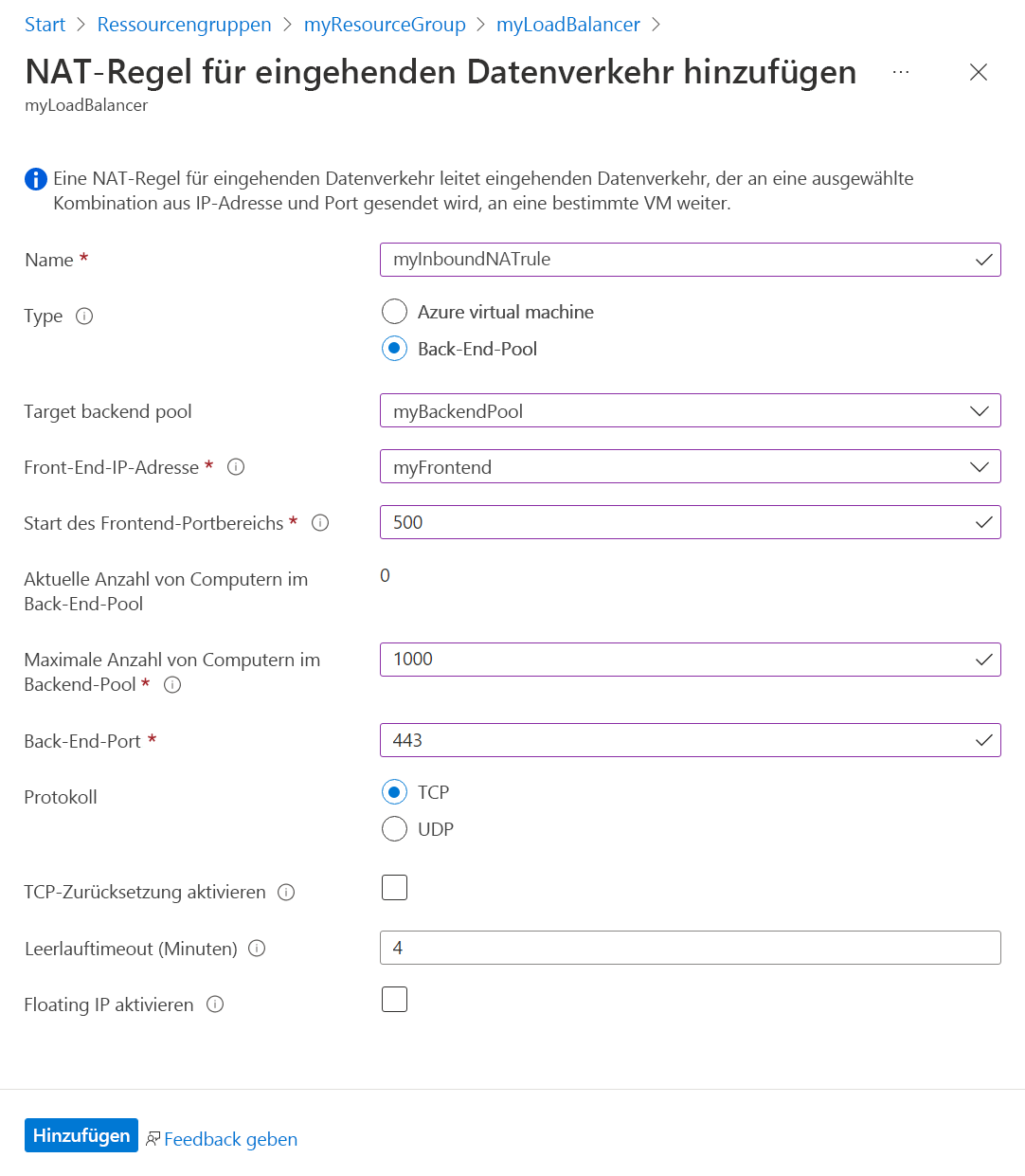Enable TCP-Zurücksetzung aktivieren
The width and height of the screenshot is (1025, 1176).
coord(394,887)
